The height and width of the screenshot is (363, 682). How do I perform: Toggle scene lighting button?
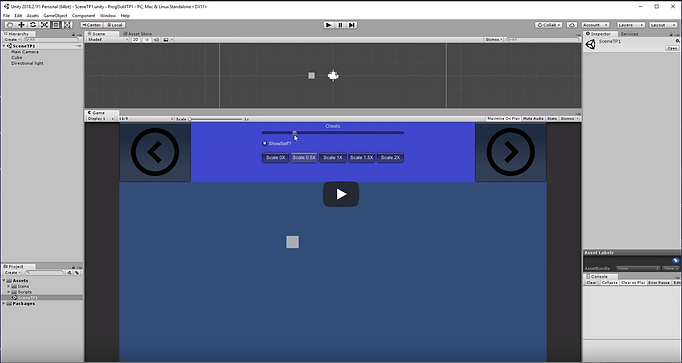pyautogui.click(x=147, y=40)
